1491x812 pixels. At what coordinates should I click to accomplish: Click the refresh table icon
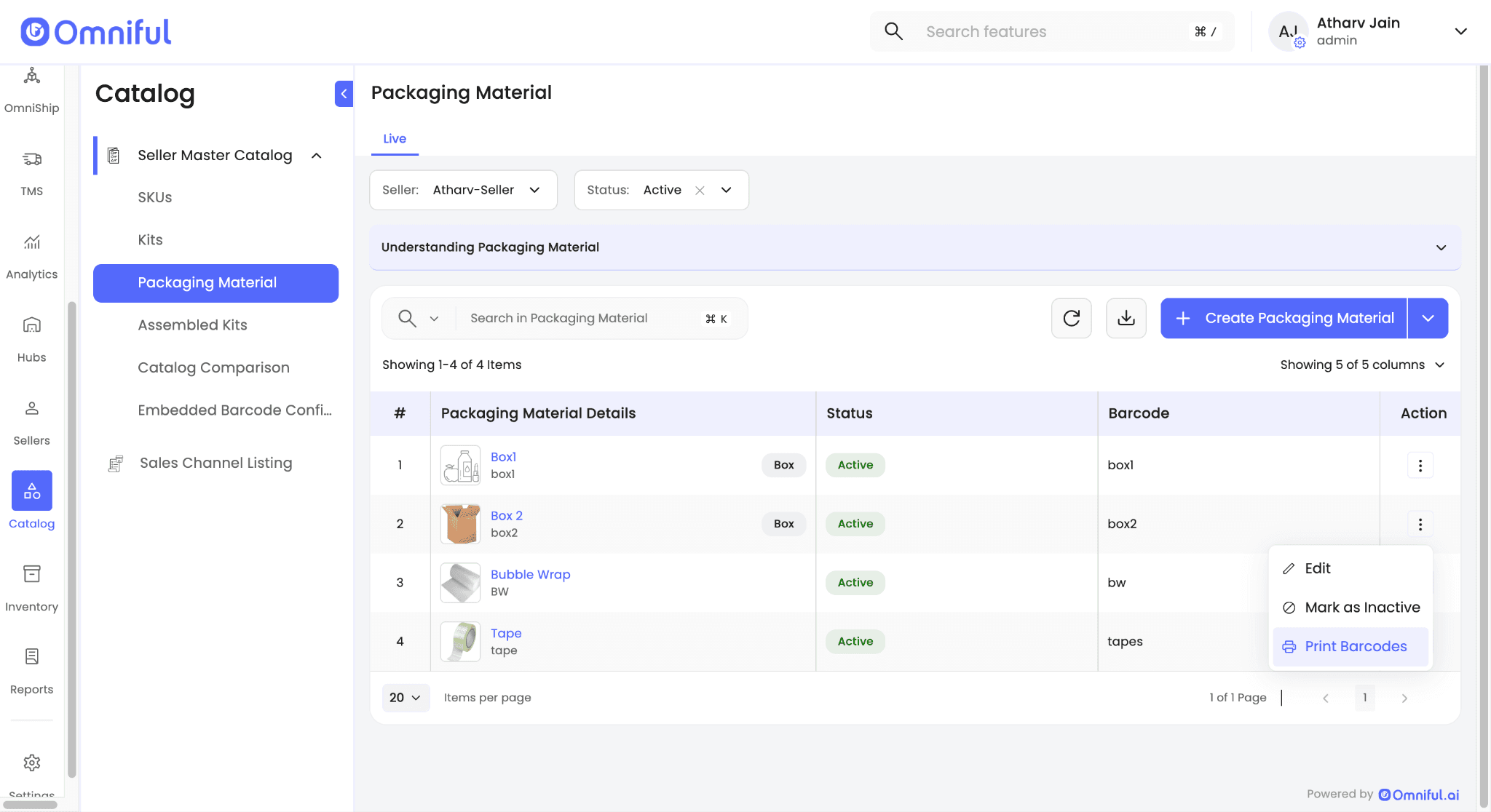tap(1071, 318)
